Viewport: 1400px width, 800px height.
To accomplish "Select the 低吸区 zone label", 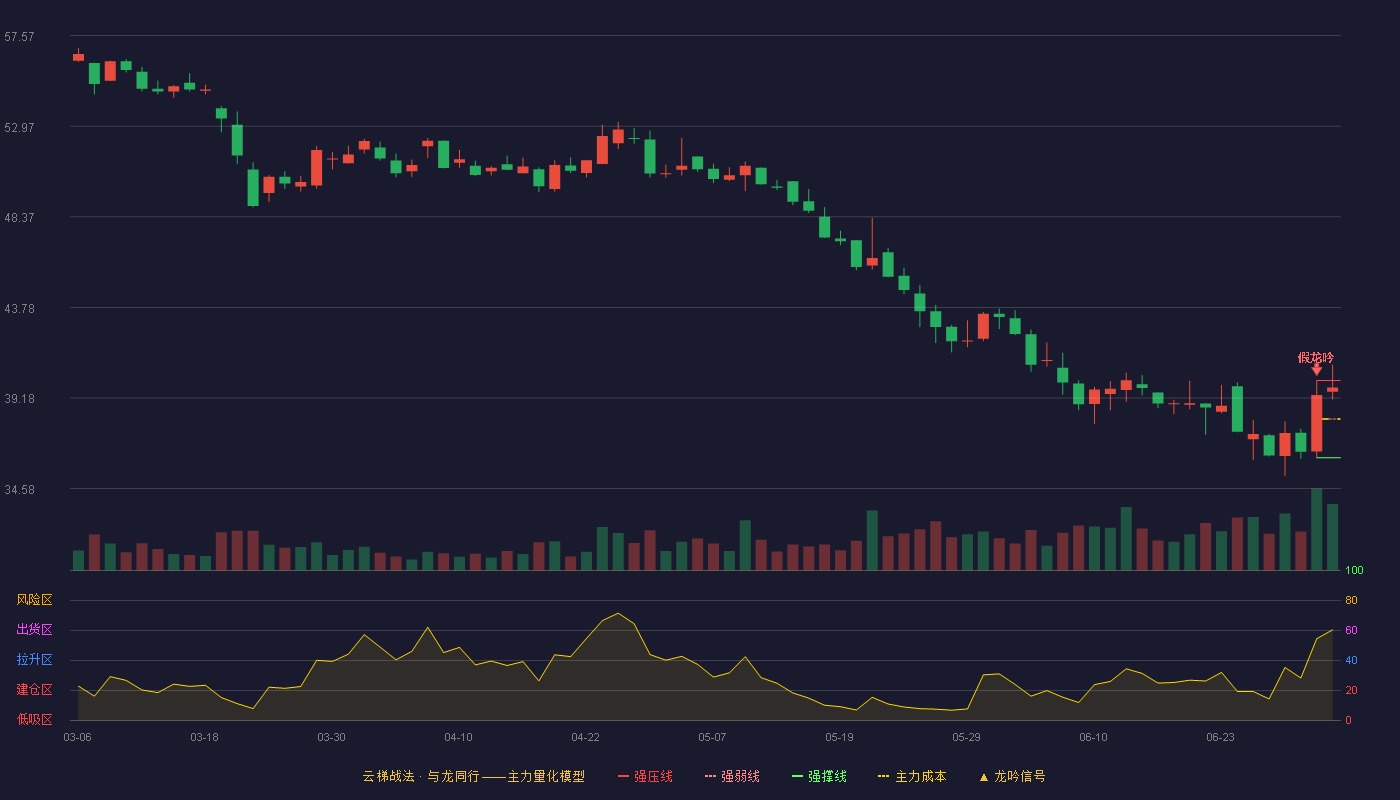I will pos(34,719).
